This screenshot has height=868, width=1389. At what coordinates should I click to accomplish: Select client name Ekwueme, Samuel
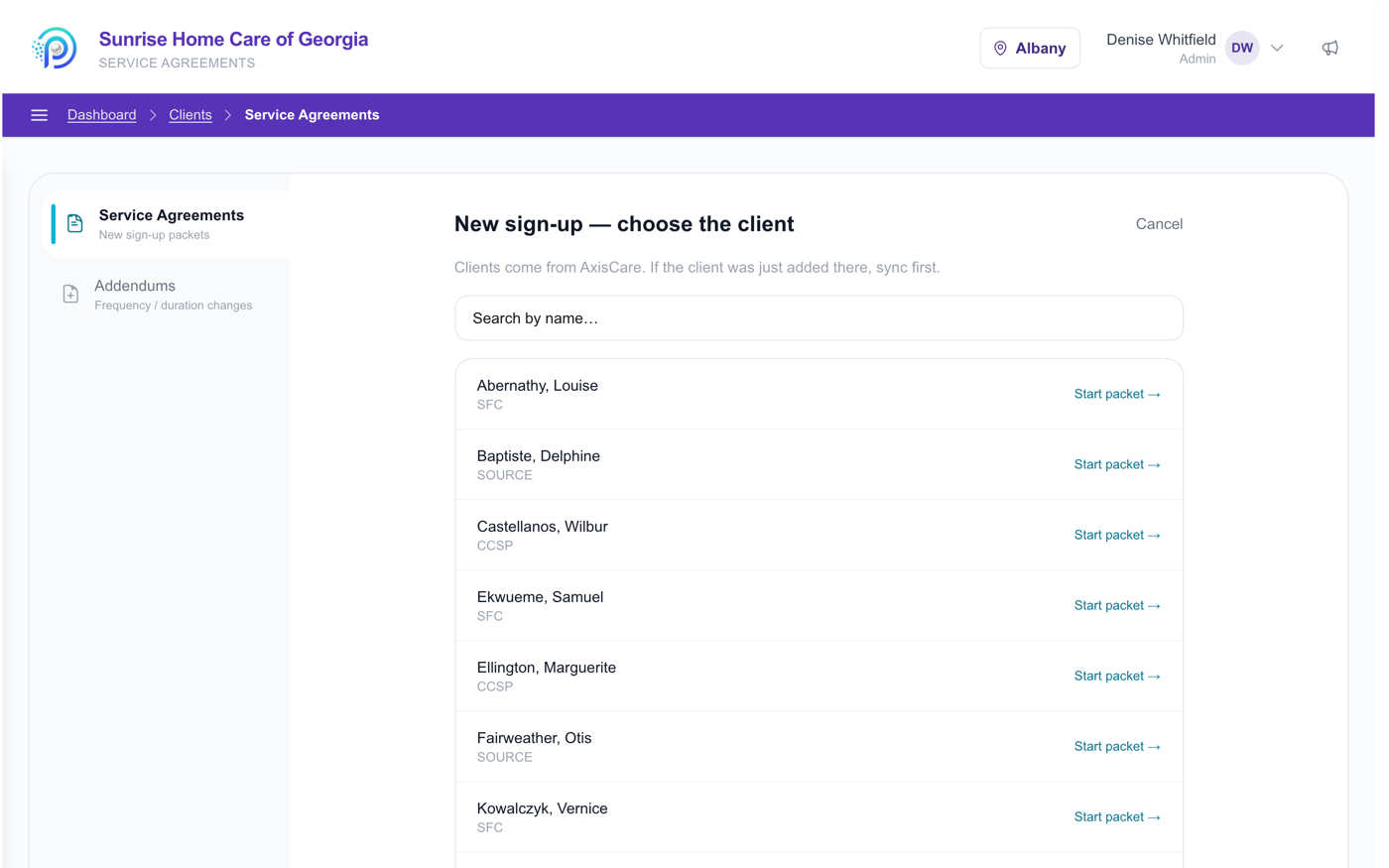coord(540,597)
